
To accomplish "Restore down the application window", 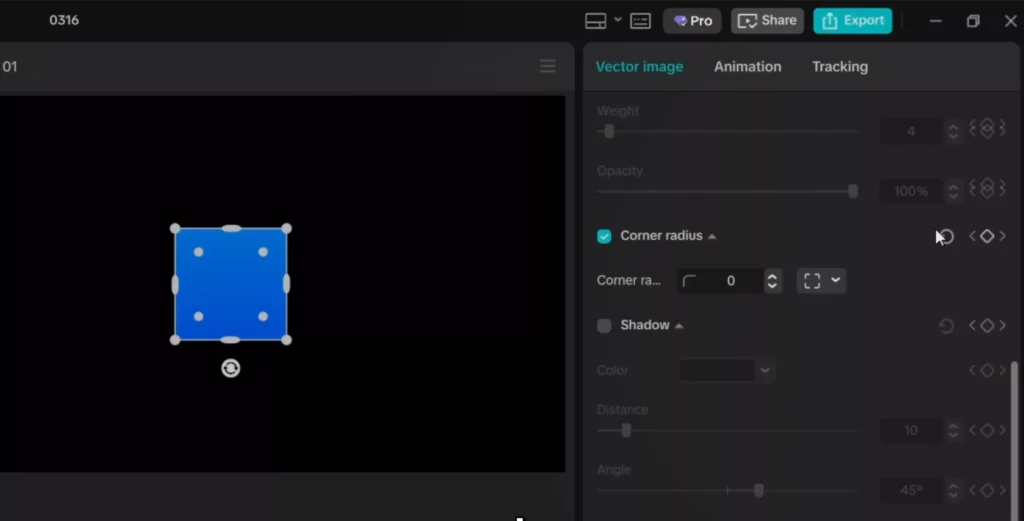I will tap(973, 21).
